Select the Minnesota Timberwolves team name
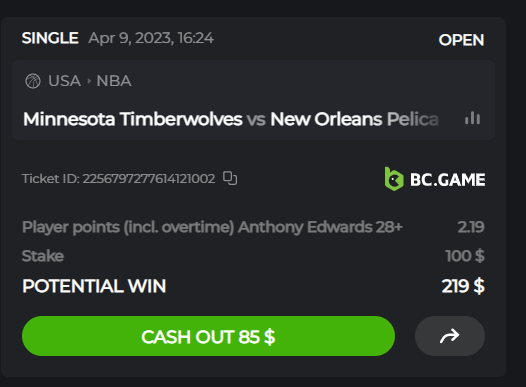This screenshot has height=387, width=526. 133,119
